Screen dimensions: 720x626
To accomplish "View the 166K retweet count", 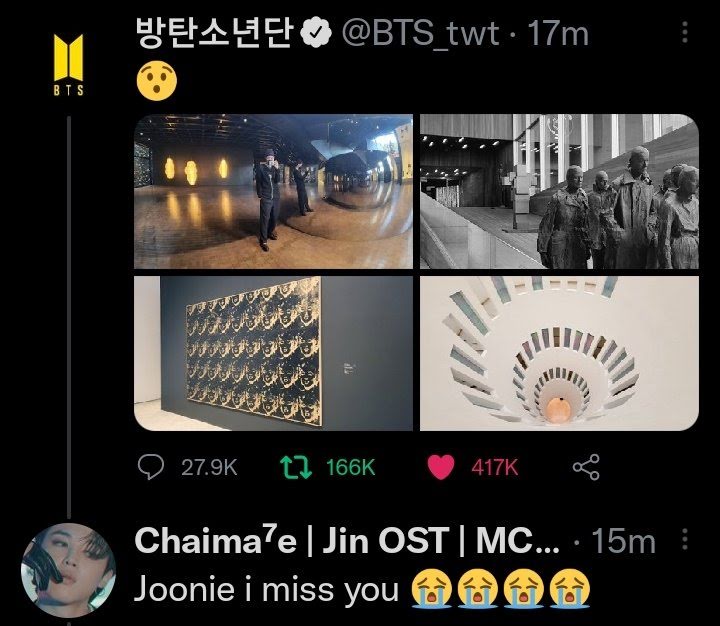I will pyautogui.click(x=351, y=468).
